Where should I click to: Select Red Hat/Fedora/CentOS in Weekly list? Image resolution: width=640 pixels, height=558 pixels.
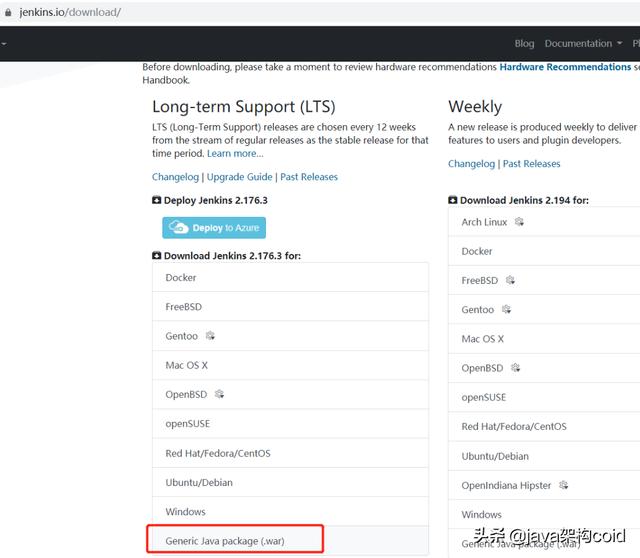(544, 427)
